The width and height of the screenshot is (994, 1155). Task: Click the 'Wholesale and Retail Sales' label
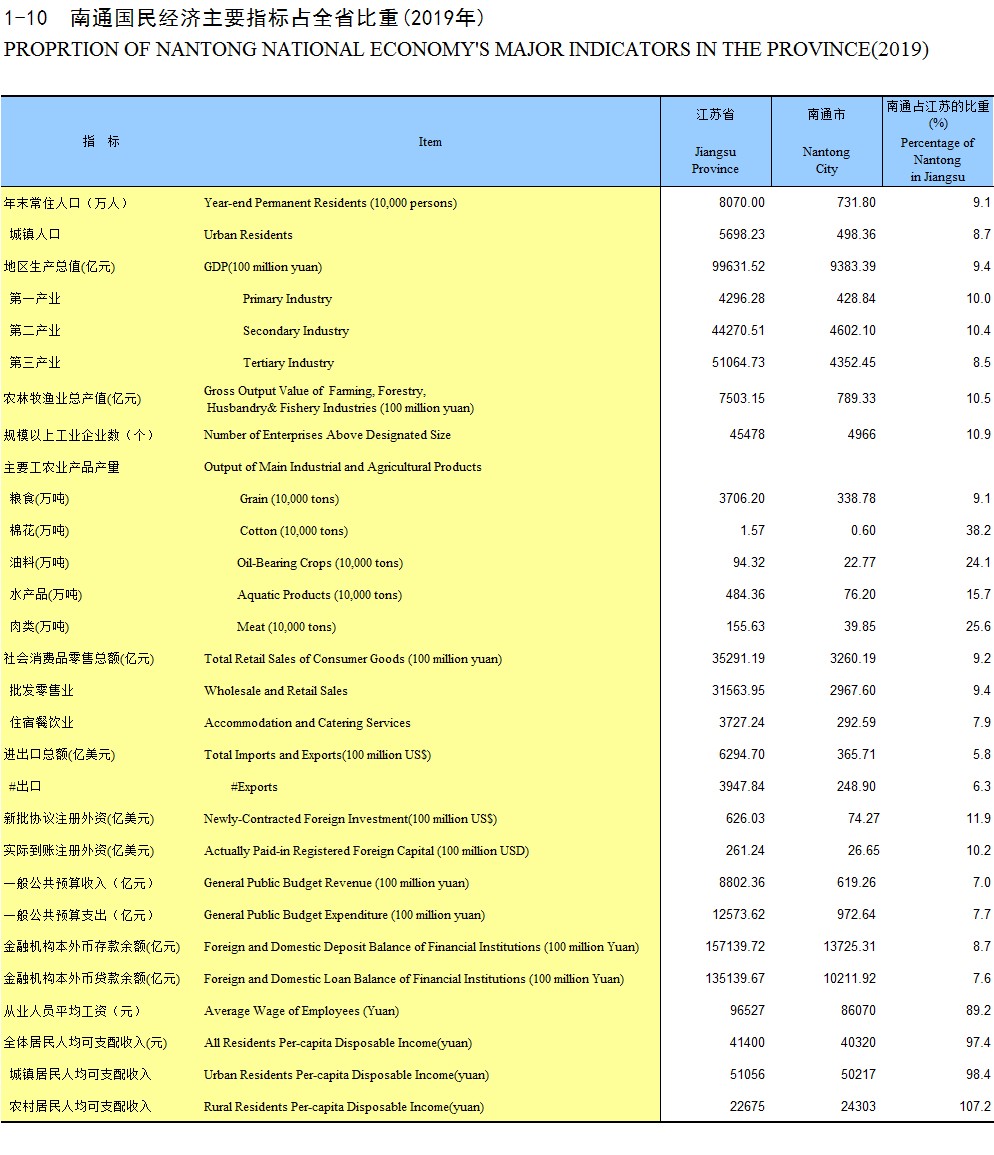(276, 691)
